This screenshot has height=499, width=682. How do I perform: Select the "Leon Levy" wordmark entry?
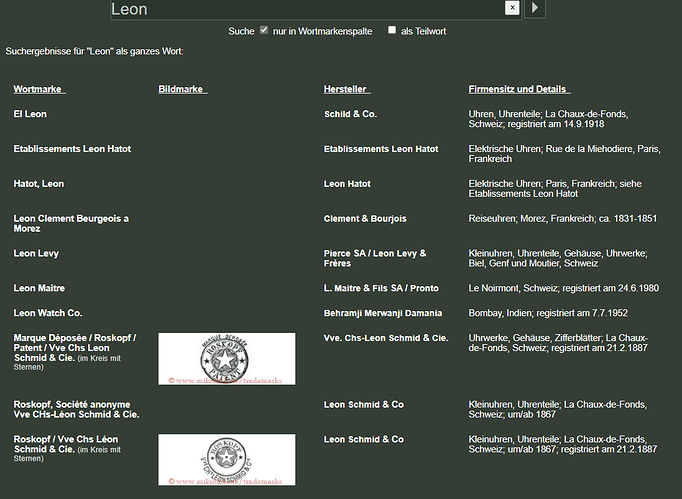click(x=36, y=253)
